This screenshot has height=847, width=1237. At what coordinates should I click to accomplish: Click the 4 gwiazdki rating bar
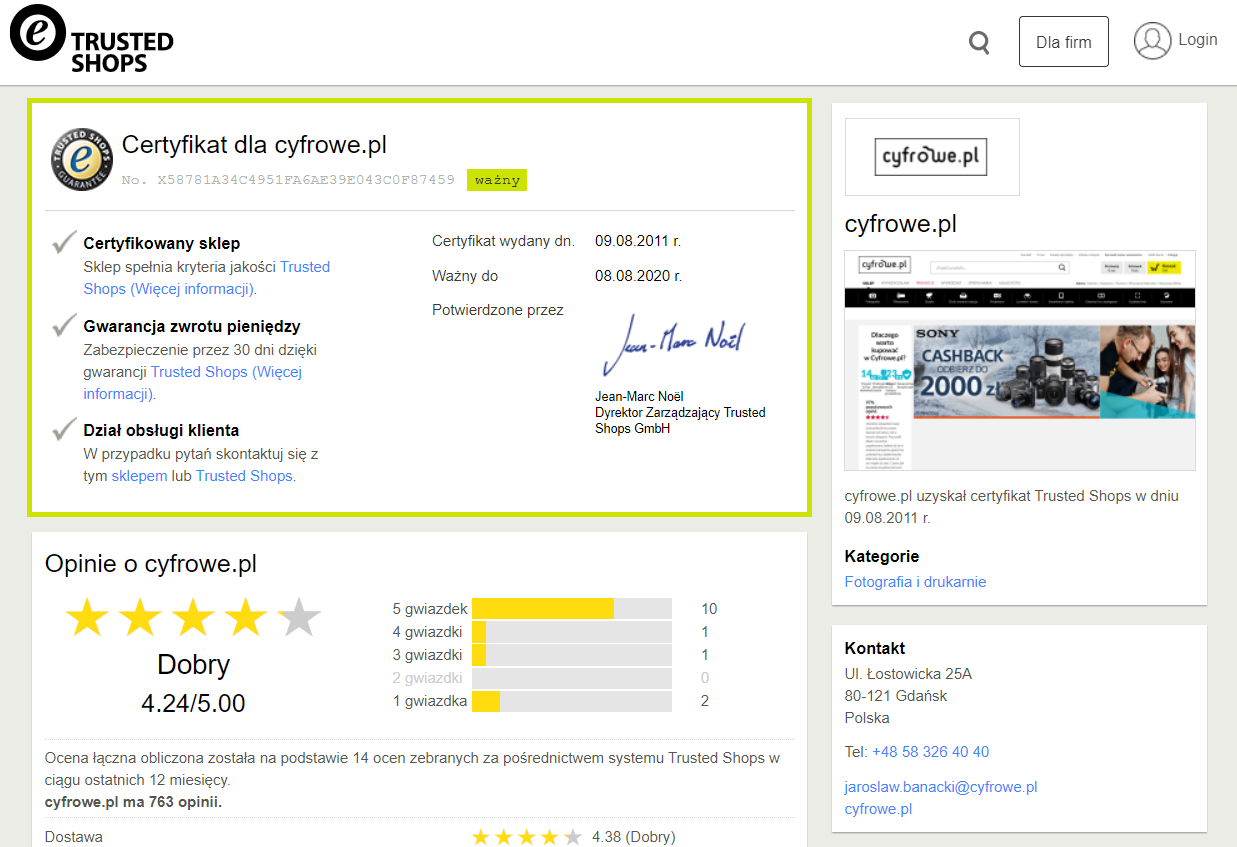pyautogui.click(x=572, y=632)
